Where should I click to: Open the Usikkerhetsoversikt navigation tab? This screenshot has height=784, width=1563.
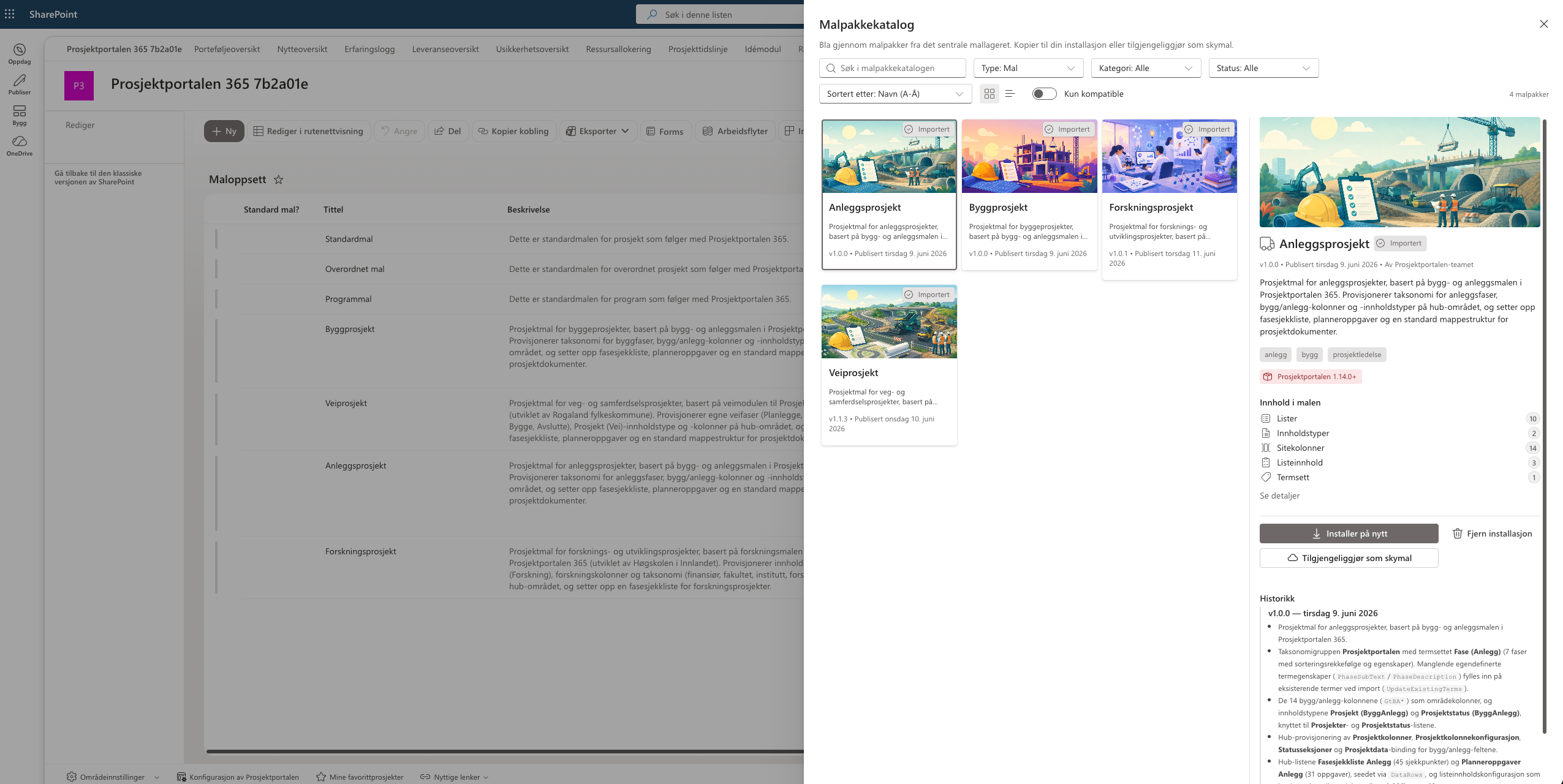[532, 49]
